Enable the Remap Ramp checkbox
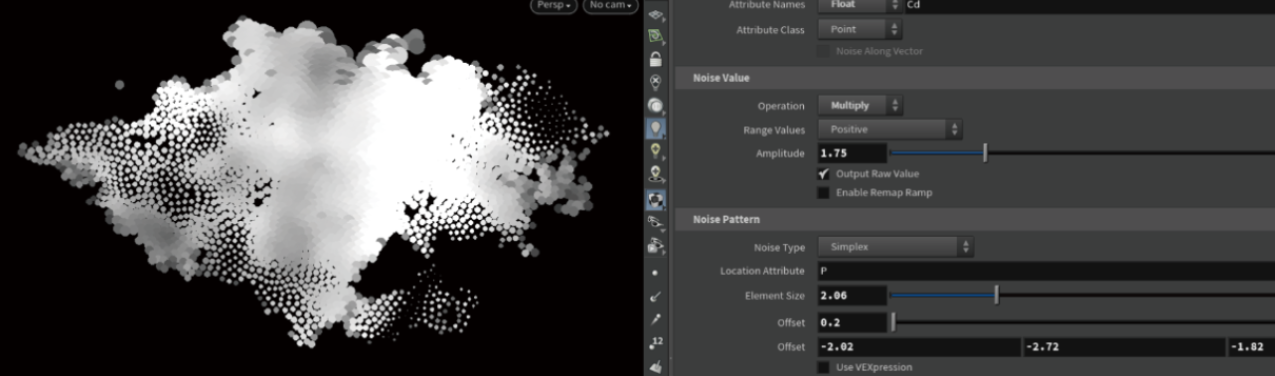 point(824,192)
